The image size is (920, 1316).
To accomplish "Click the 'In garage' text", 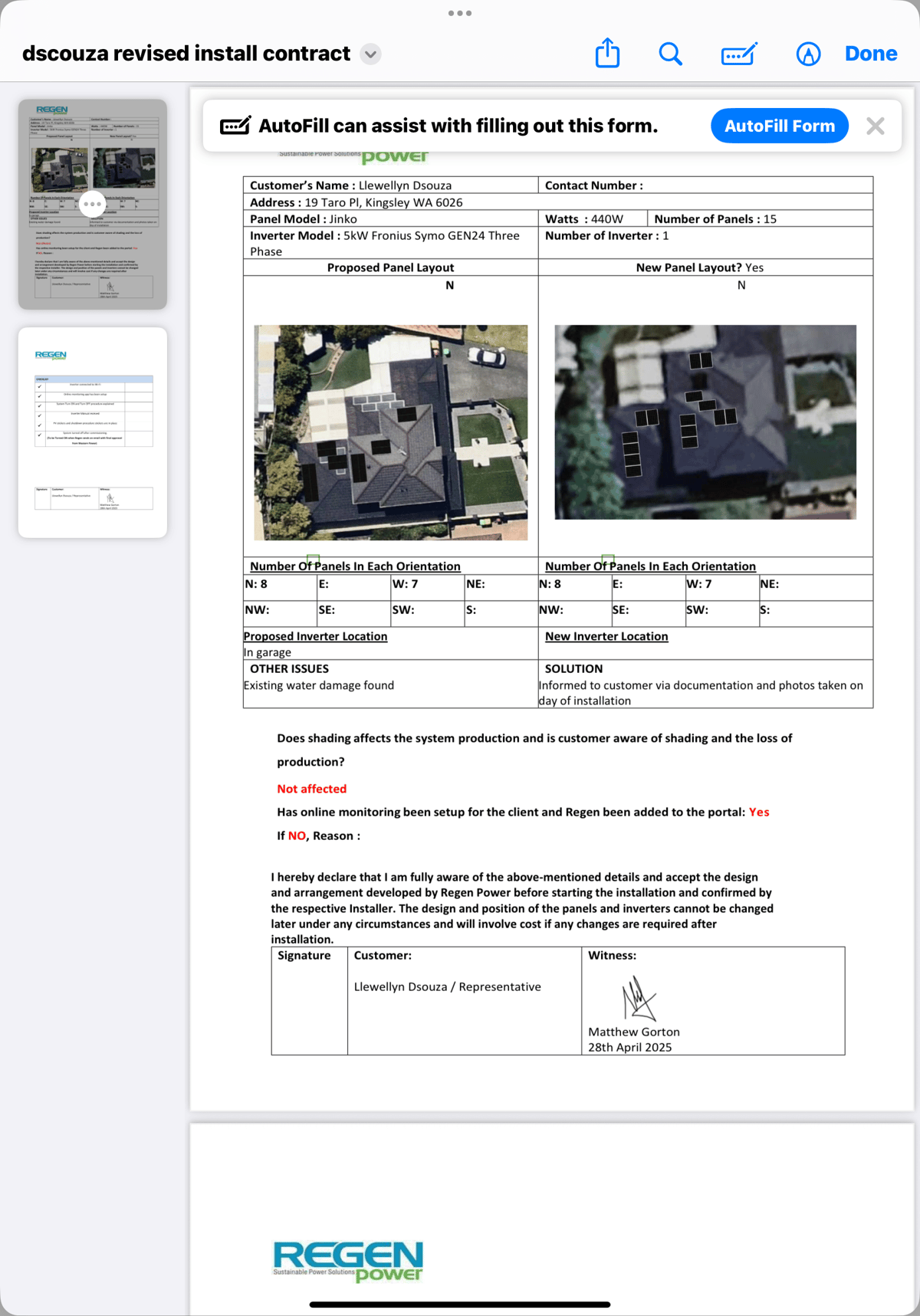I will point(268,652).
